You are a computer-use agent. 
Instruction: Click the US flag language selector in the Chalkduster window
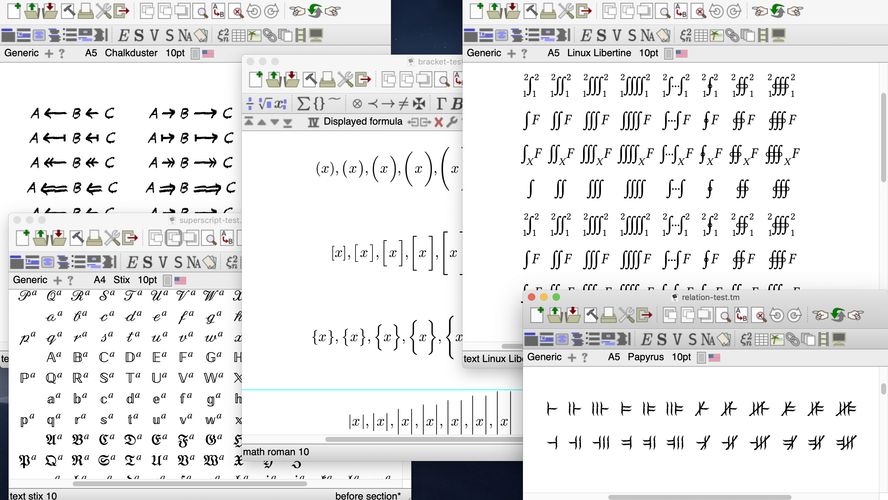pos(208,53)
